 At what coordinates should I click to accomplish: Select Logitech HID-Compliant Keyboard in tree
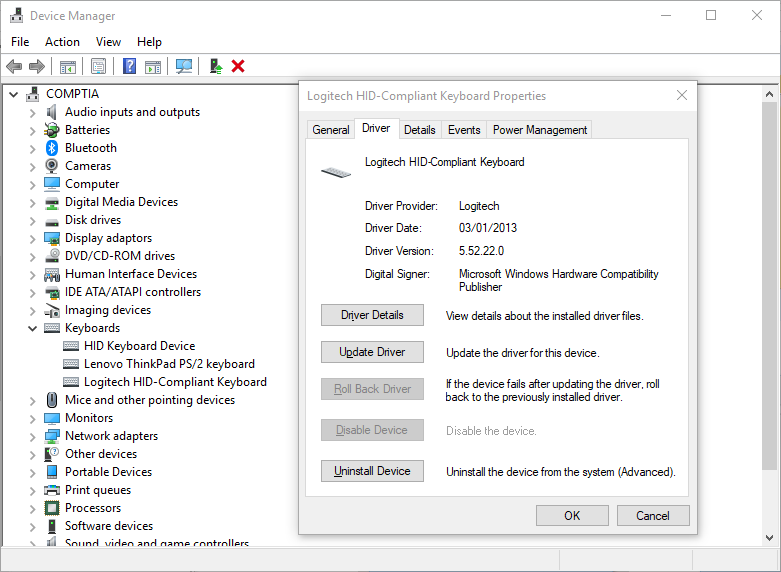click(x=175, y=382)
